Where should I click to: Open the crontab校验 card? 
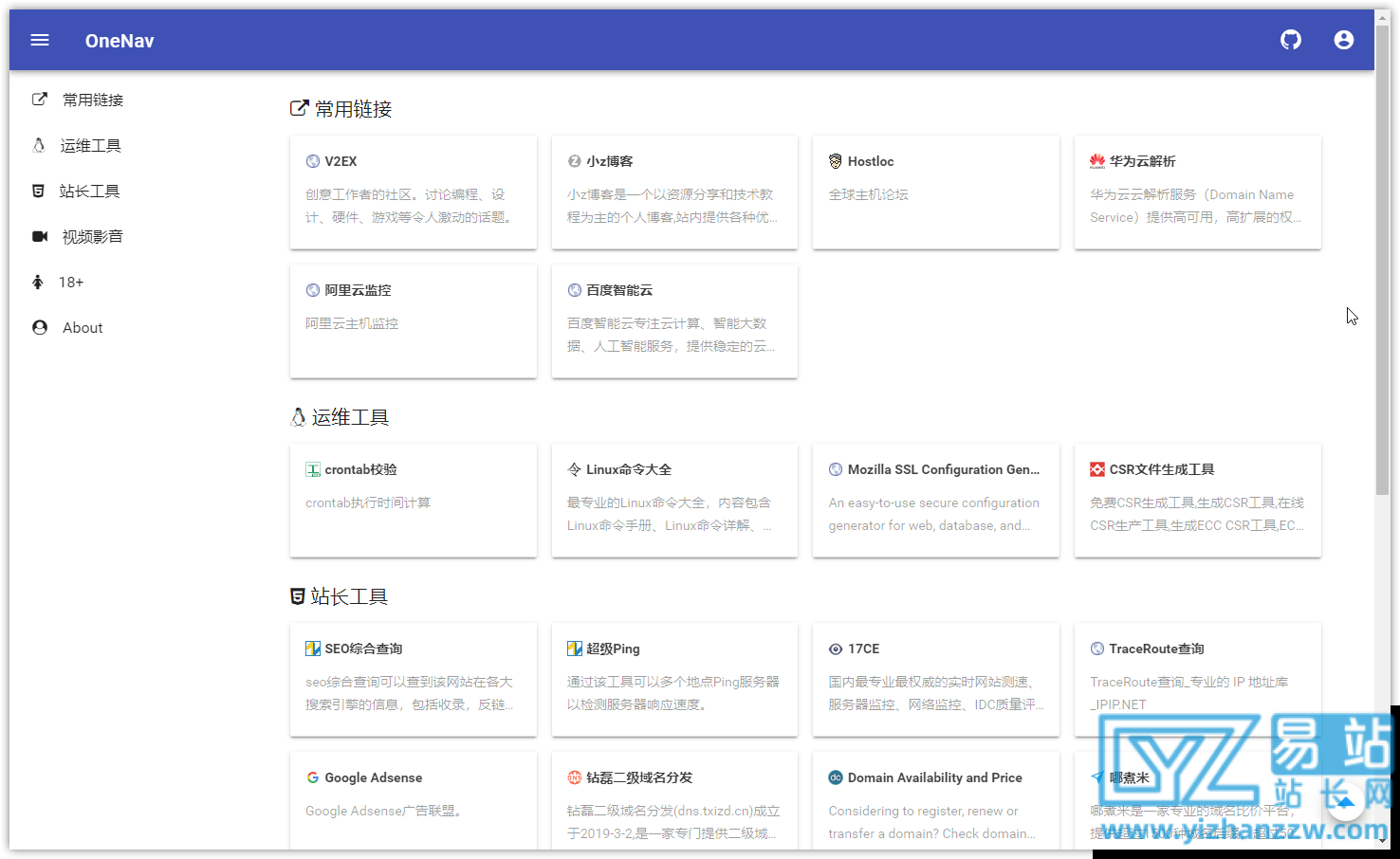click(414, 501)
